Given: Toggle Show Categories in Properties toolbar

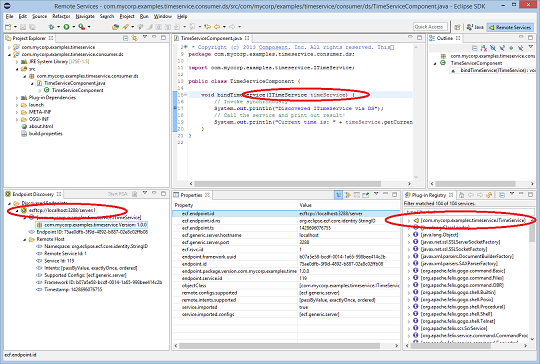Looking at the screenshot, I should [x=338, y=195].
